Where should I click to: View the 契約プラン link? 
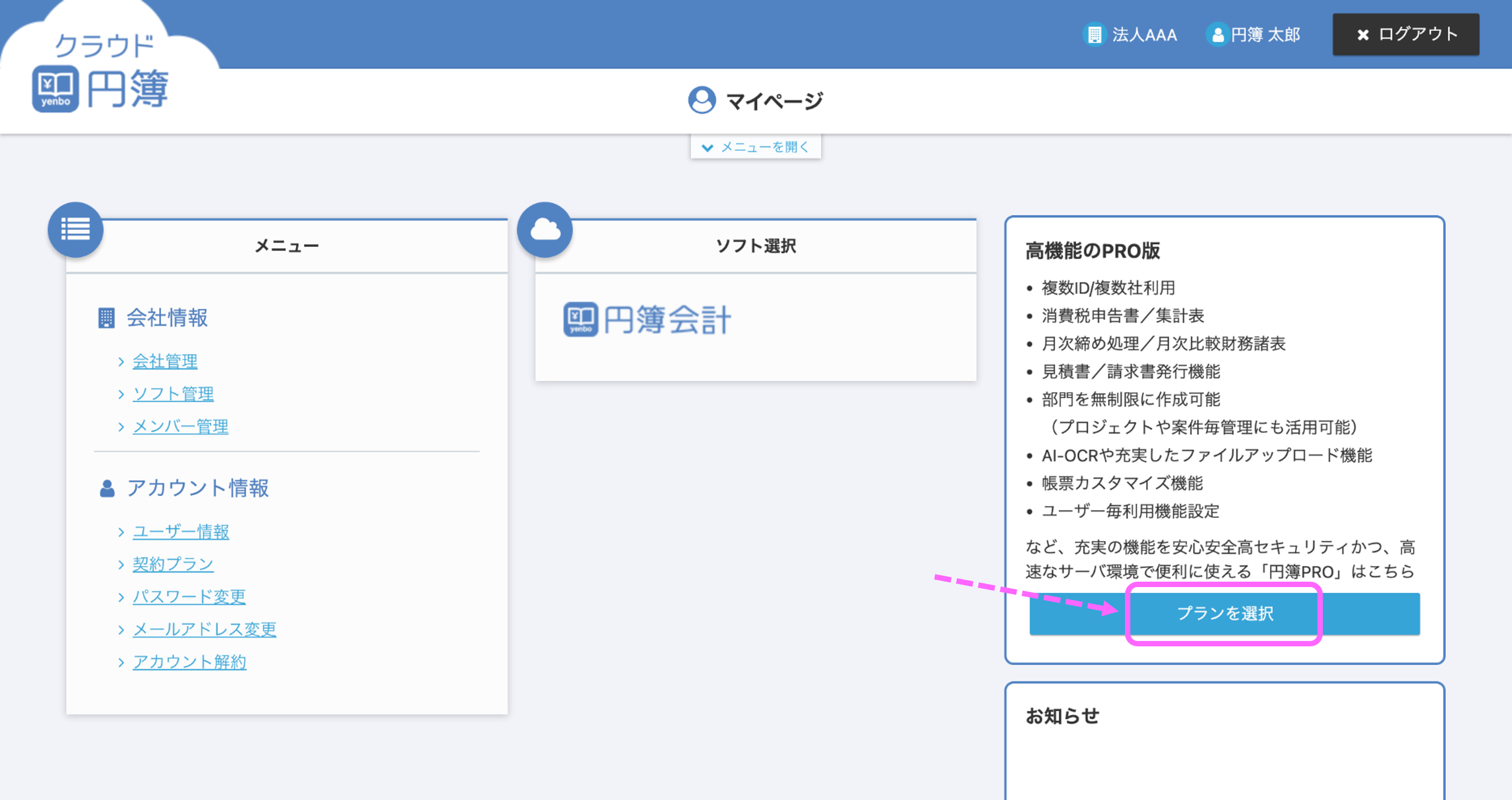[173, 564]
